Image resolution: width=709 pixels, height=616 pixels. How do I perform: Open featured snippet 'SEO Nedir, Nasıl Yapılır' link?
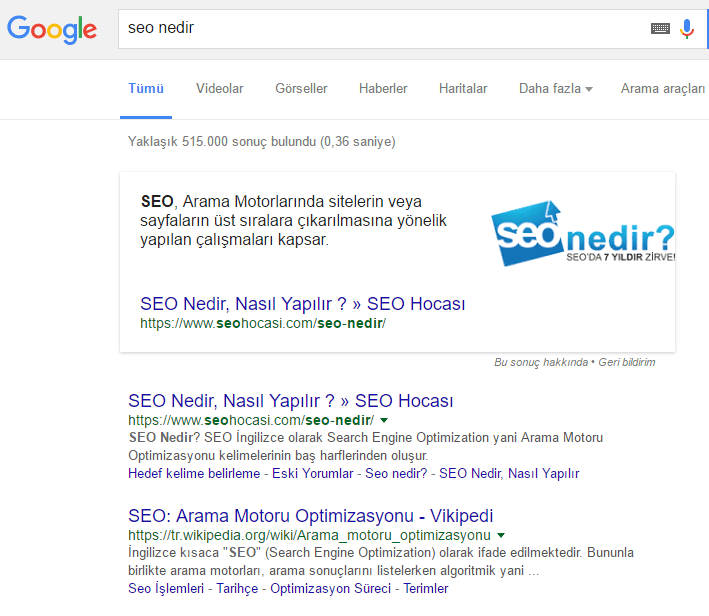(x=302, y=304)
